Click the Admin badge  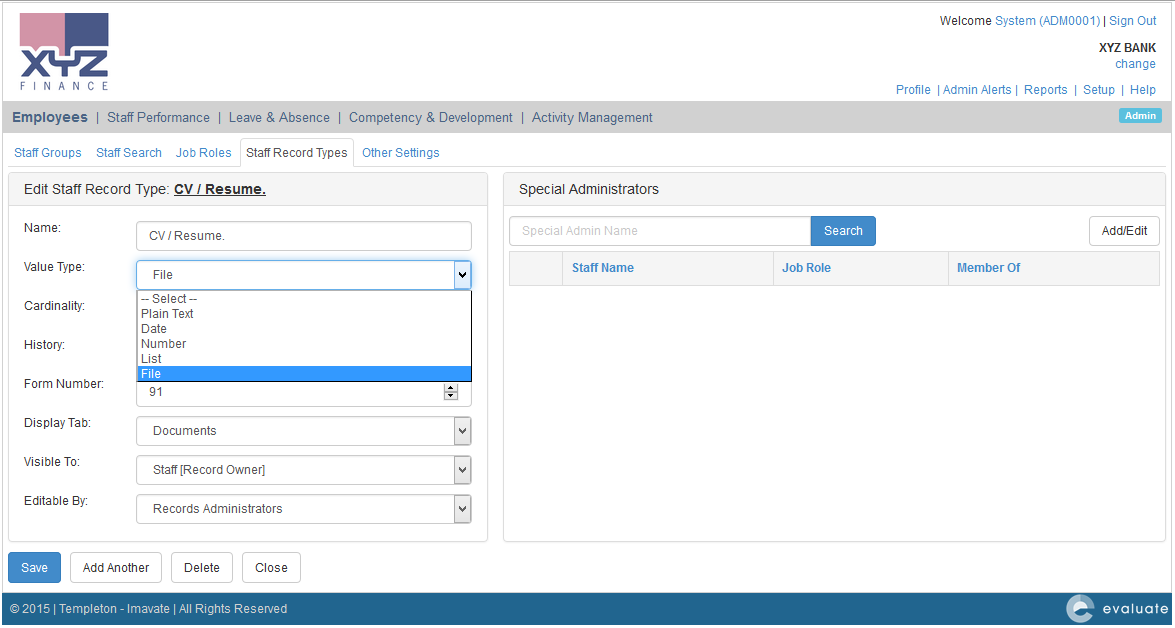[x=1140, y=116]
